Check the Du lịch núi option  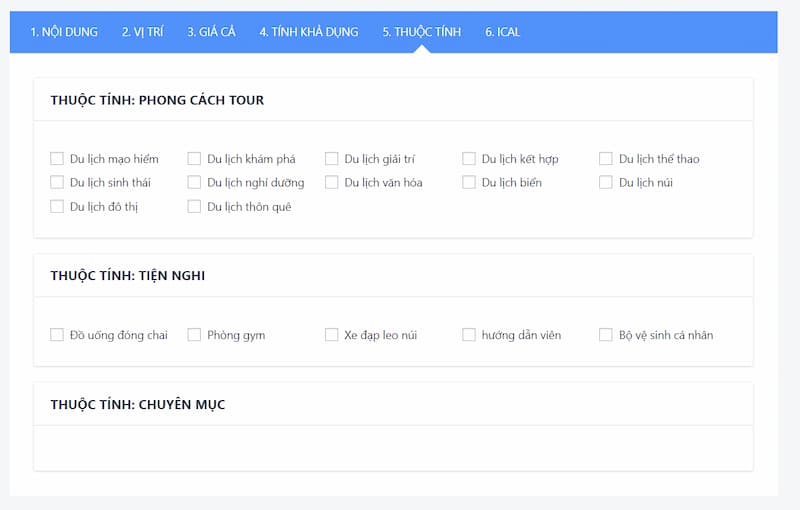point(606,182)
